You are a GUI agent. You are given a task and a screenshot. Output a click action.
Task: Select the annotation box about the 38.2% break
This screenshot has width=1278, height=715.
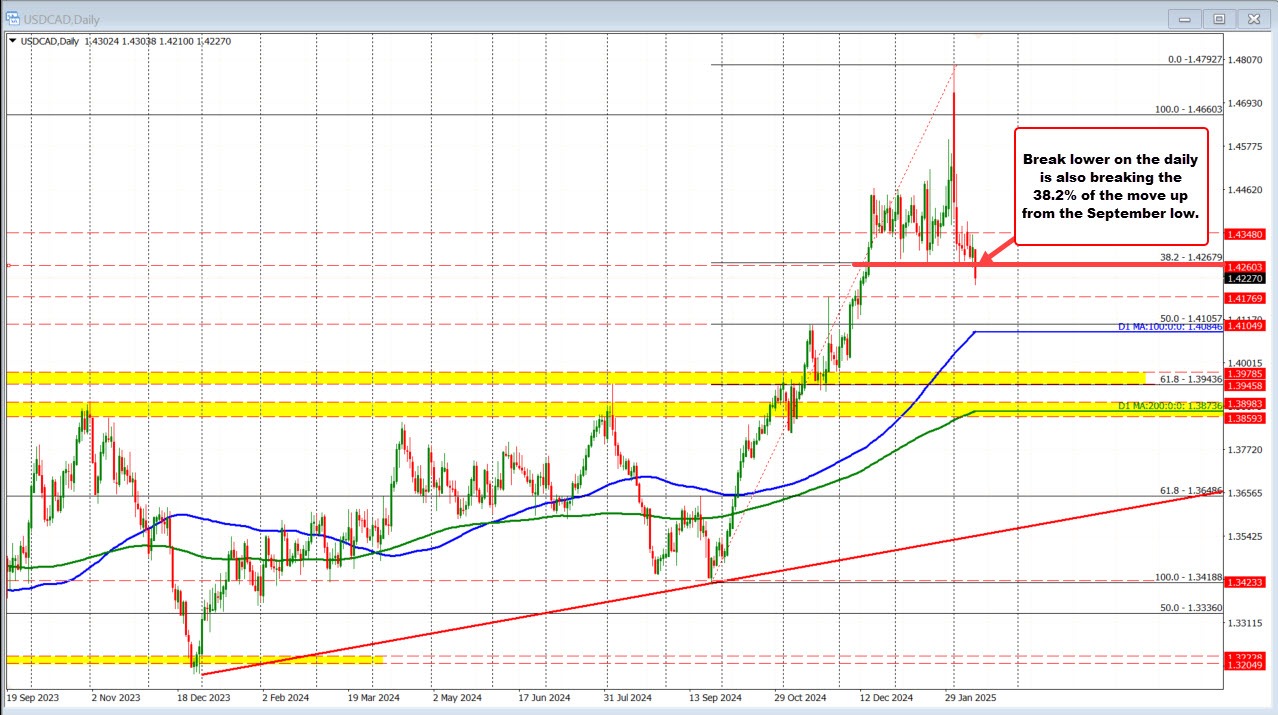click(1110, 186)
